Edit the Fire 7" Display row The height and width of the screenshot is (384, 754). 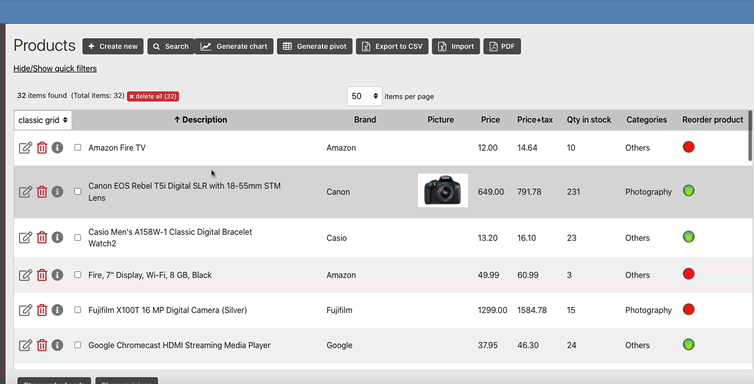25,275
